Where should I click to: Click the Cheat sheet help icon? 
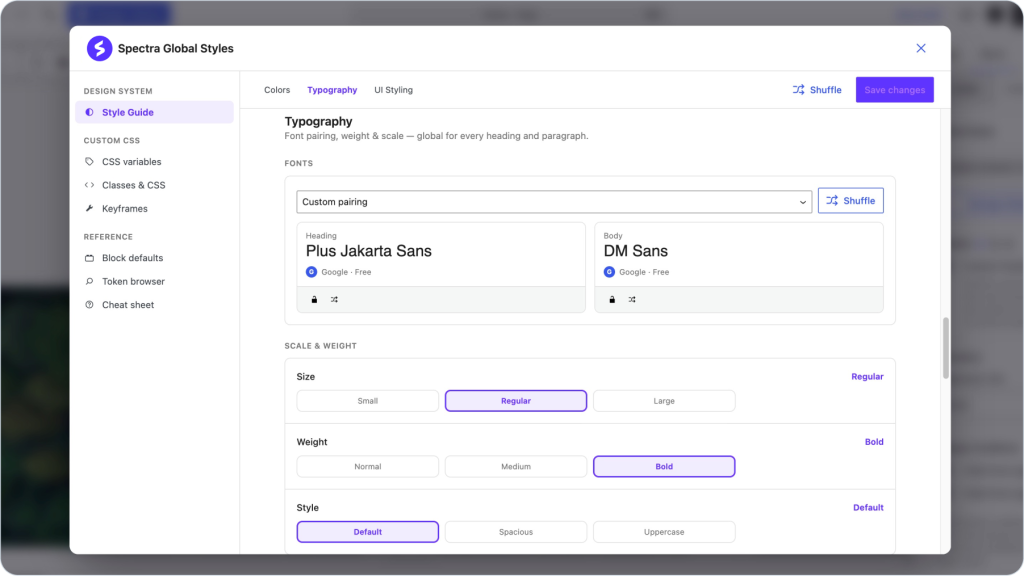pos(89,305)
